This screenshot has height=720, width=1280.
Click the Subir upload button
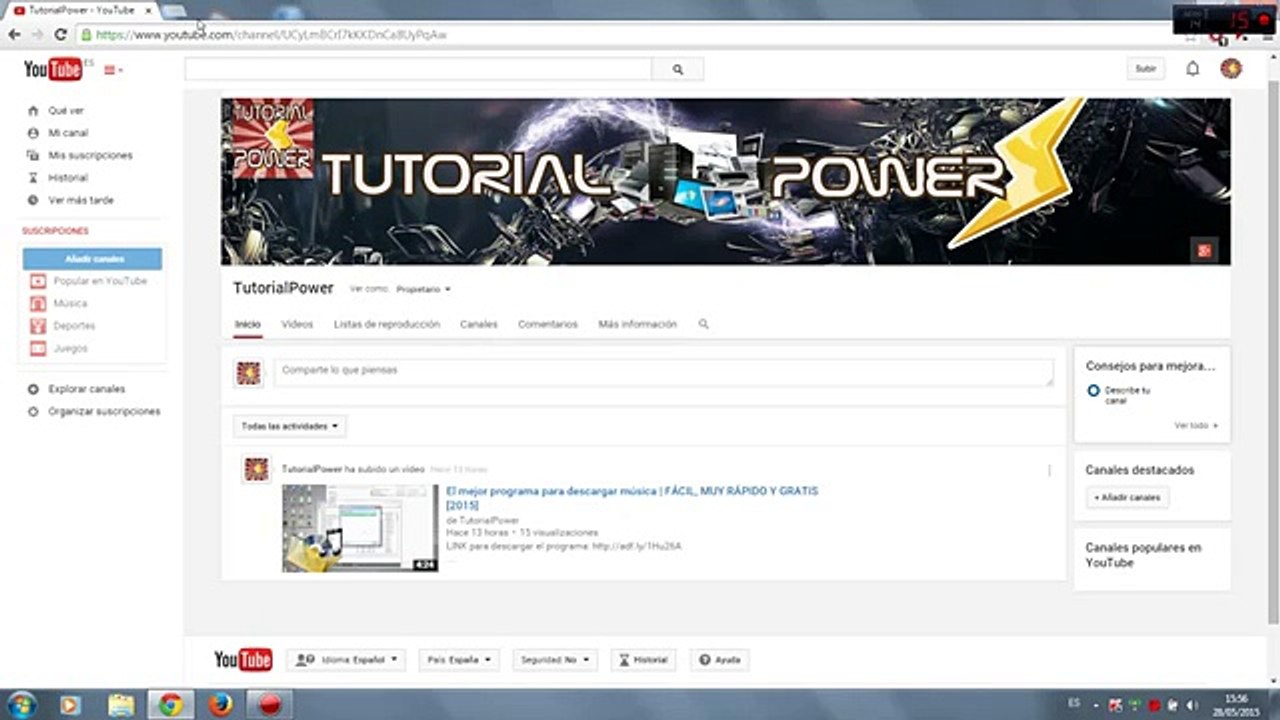(1145, 69)
